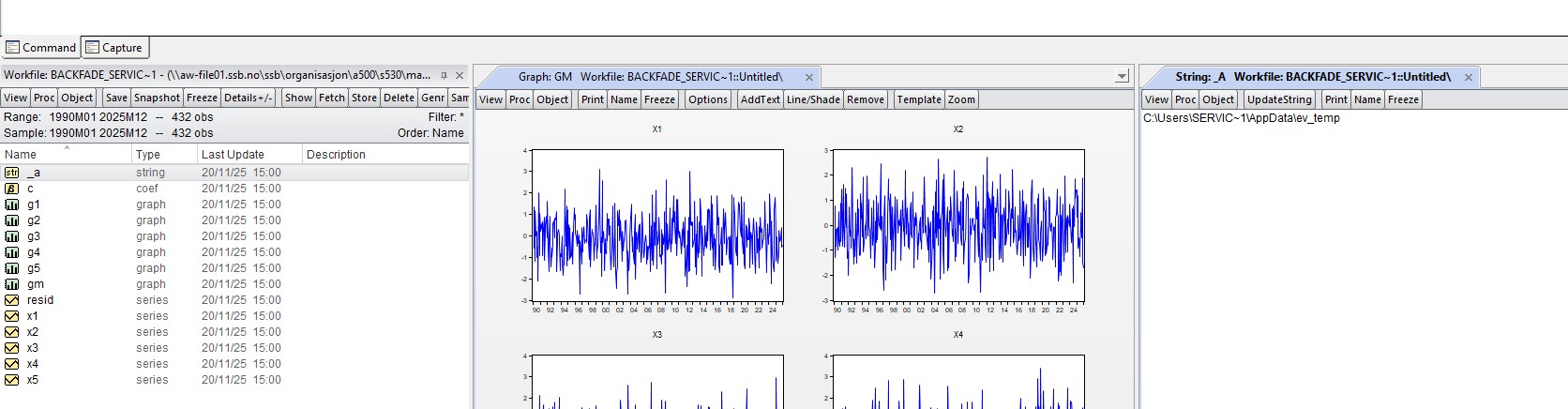This screenshot has width=1568, height=409.
Task: Activate the String: _A window tab
Action: click(x=1311, y=77)
